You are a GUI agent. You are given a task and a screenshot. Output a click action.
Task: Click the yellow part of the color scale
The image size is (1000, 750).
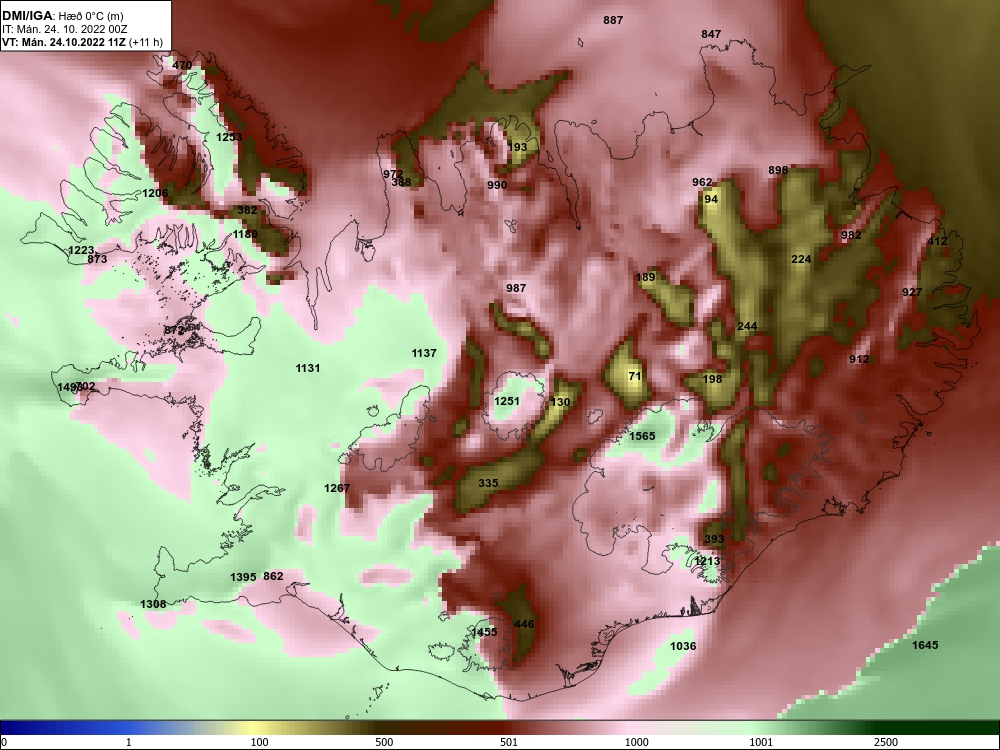255,728
